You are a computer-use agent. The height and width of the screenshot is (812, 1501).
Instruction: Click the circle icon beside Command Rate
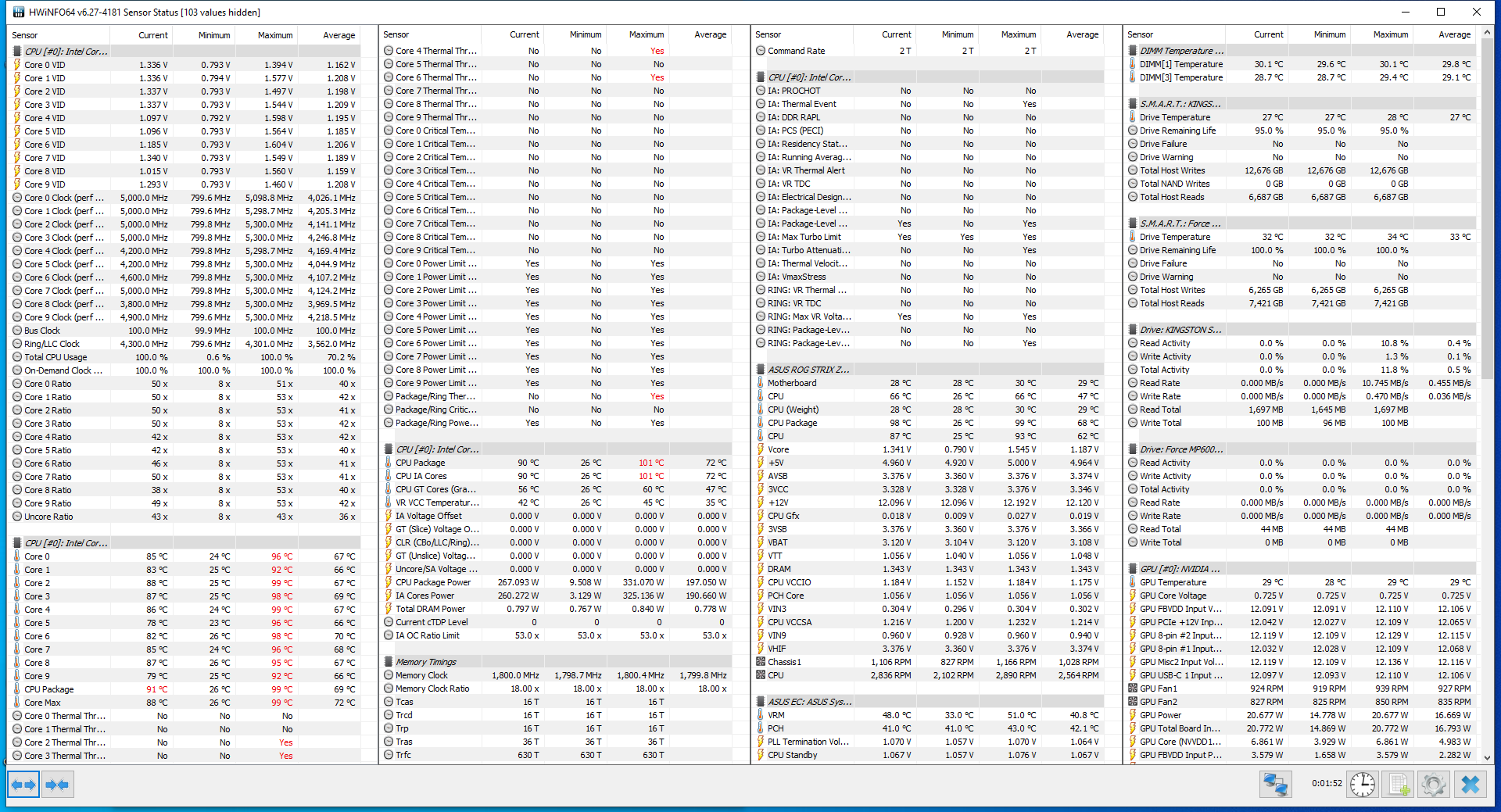point(761,51)
